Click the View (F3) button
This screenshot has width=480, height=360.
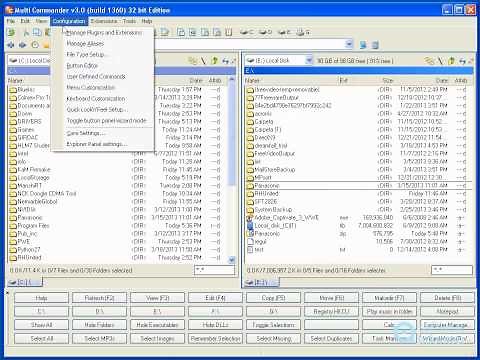[157, 298]
